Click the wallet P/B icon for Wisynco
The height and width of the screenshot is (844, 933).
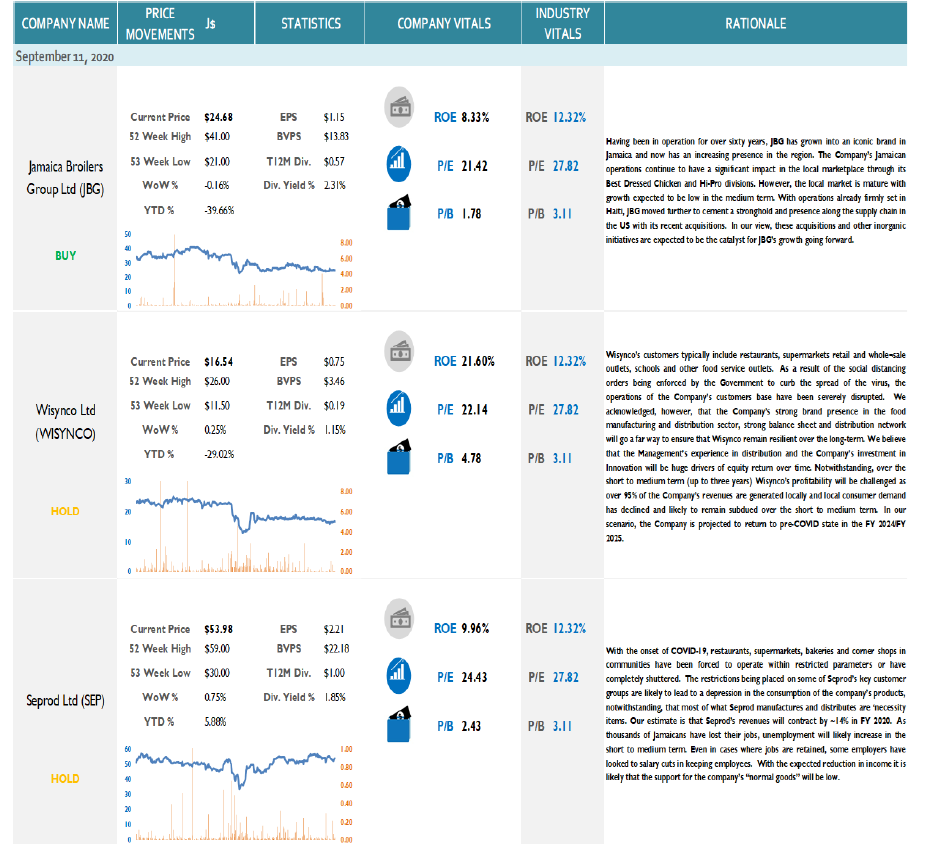coord(399,457)
